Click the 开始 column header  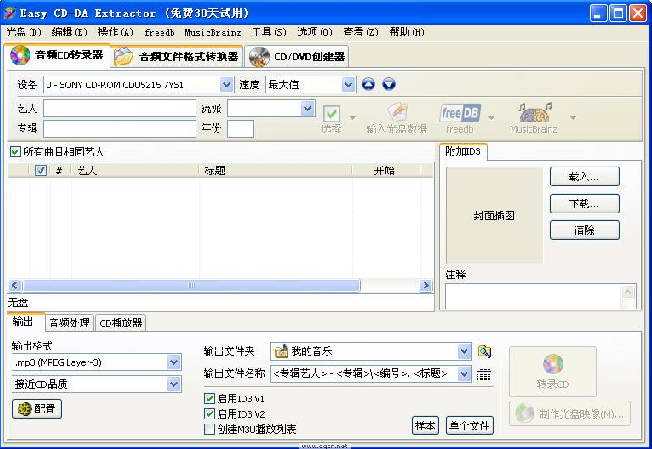tap(387, 170)
